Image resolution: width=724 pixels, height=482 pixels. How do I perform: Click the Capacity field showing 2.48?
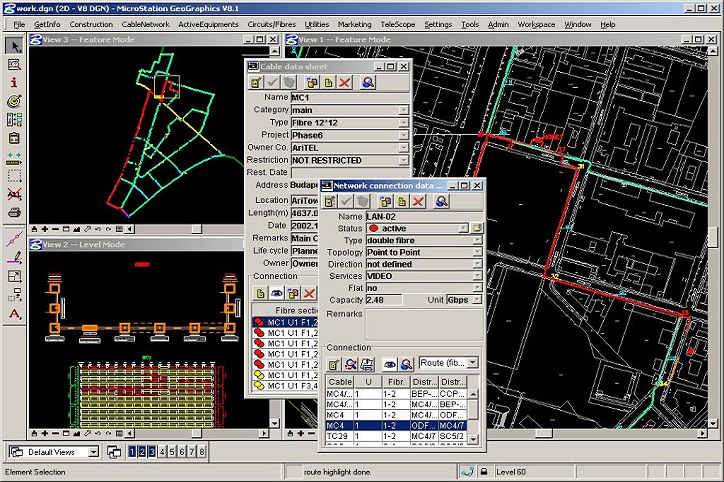[x=384, y=300]
